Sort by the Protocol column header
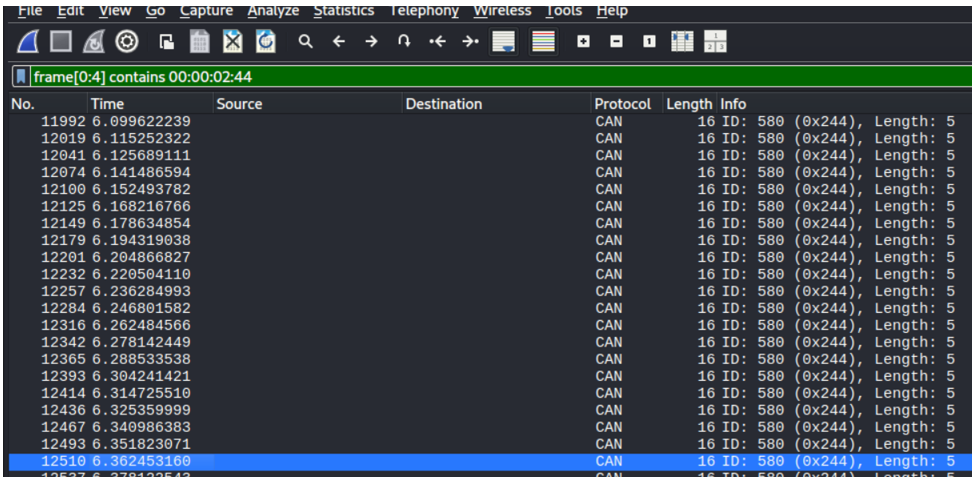Image resolution: width=972 pixels, height=477 pixels. [x=622, y=104]
